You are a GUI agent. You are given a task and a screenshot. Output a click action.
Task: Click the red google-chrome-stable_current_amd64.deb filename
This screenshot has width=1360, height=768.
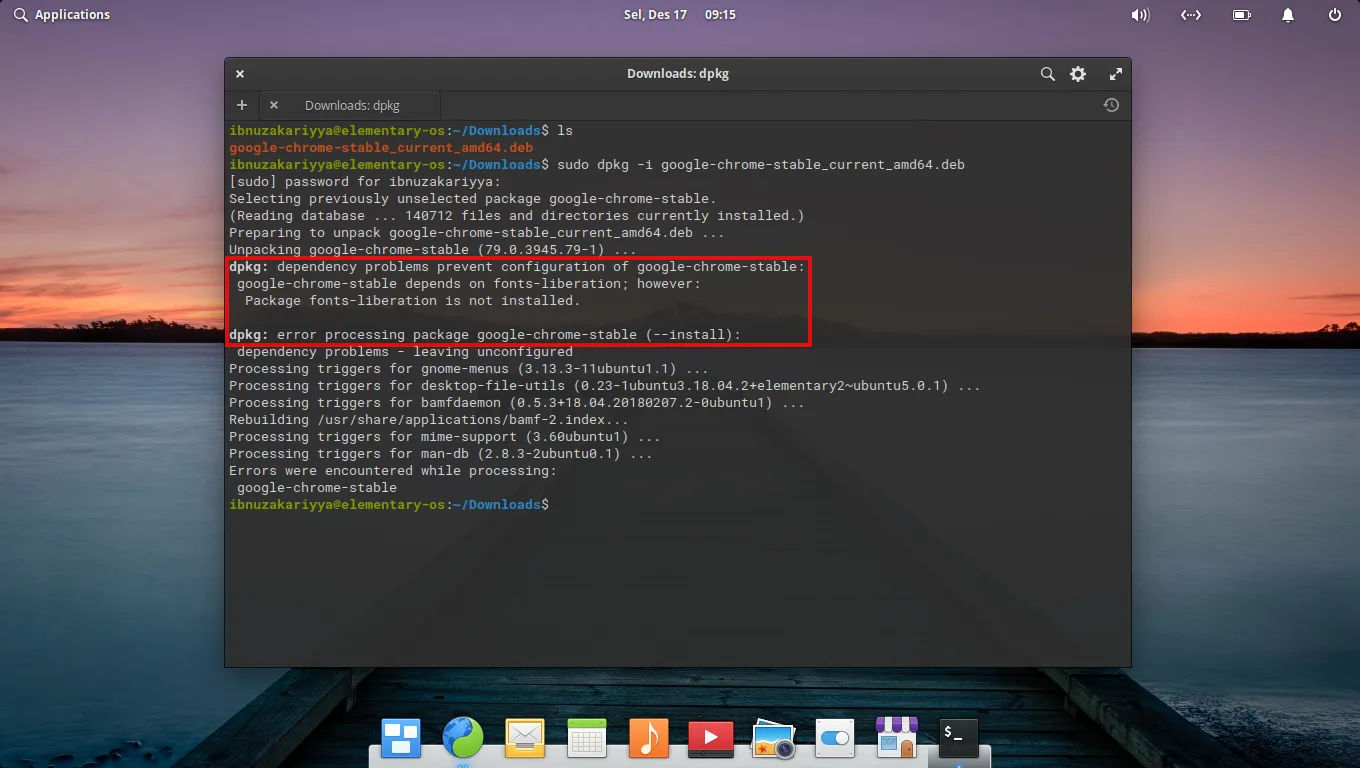(381, 148)
